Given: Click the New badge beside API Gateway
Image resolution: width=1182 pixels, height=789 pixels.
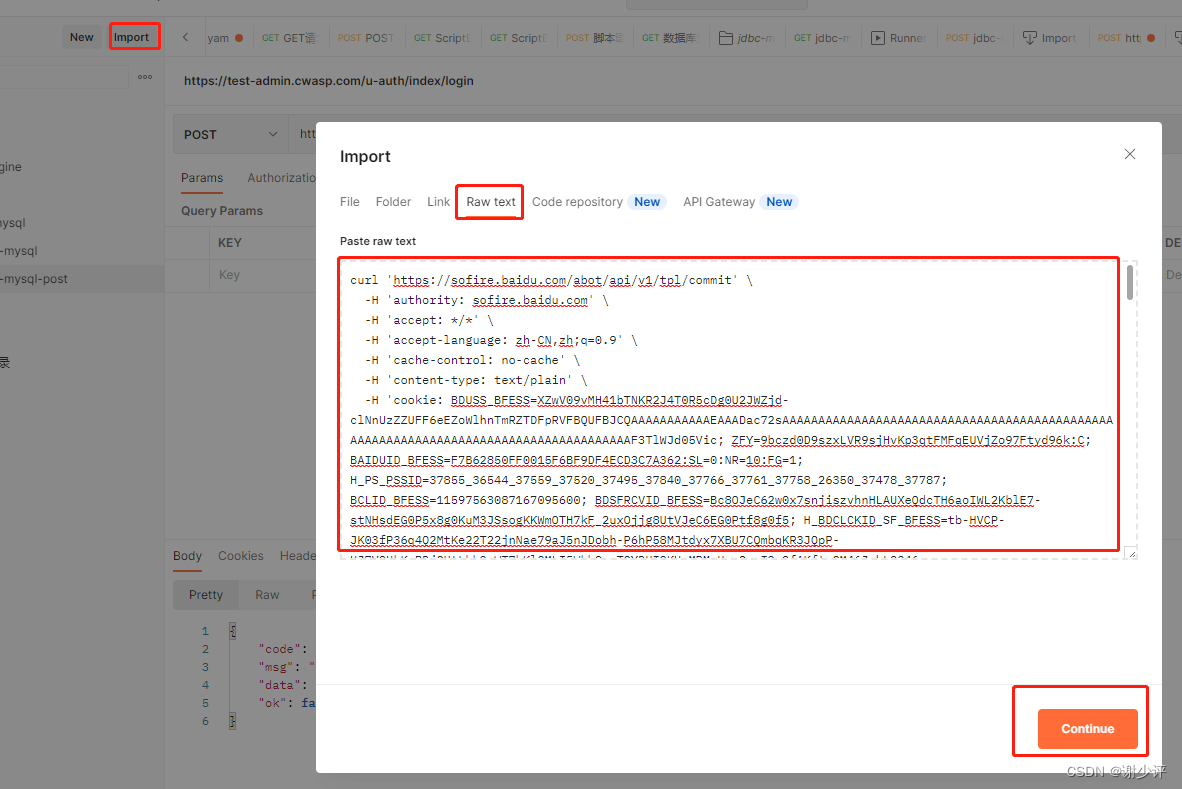Looking at the screenshot, I should point(779,202).
